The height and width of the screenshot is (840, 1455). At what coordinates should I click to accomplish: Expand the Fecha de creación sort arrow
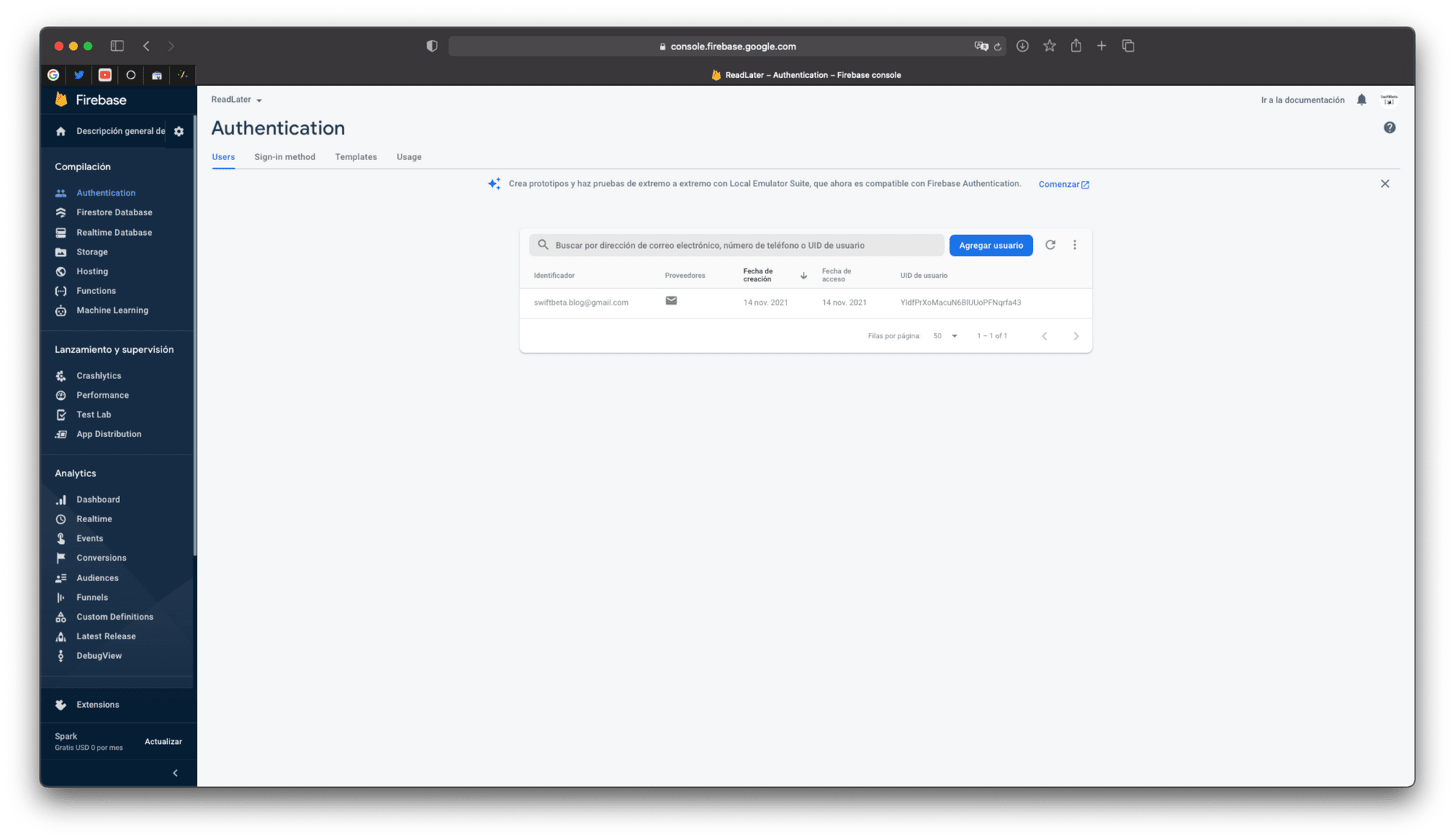[x=803, y=275]
